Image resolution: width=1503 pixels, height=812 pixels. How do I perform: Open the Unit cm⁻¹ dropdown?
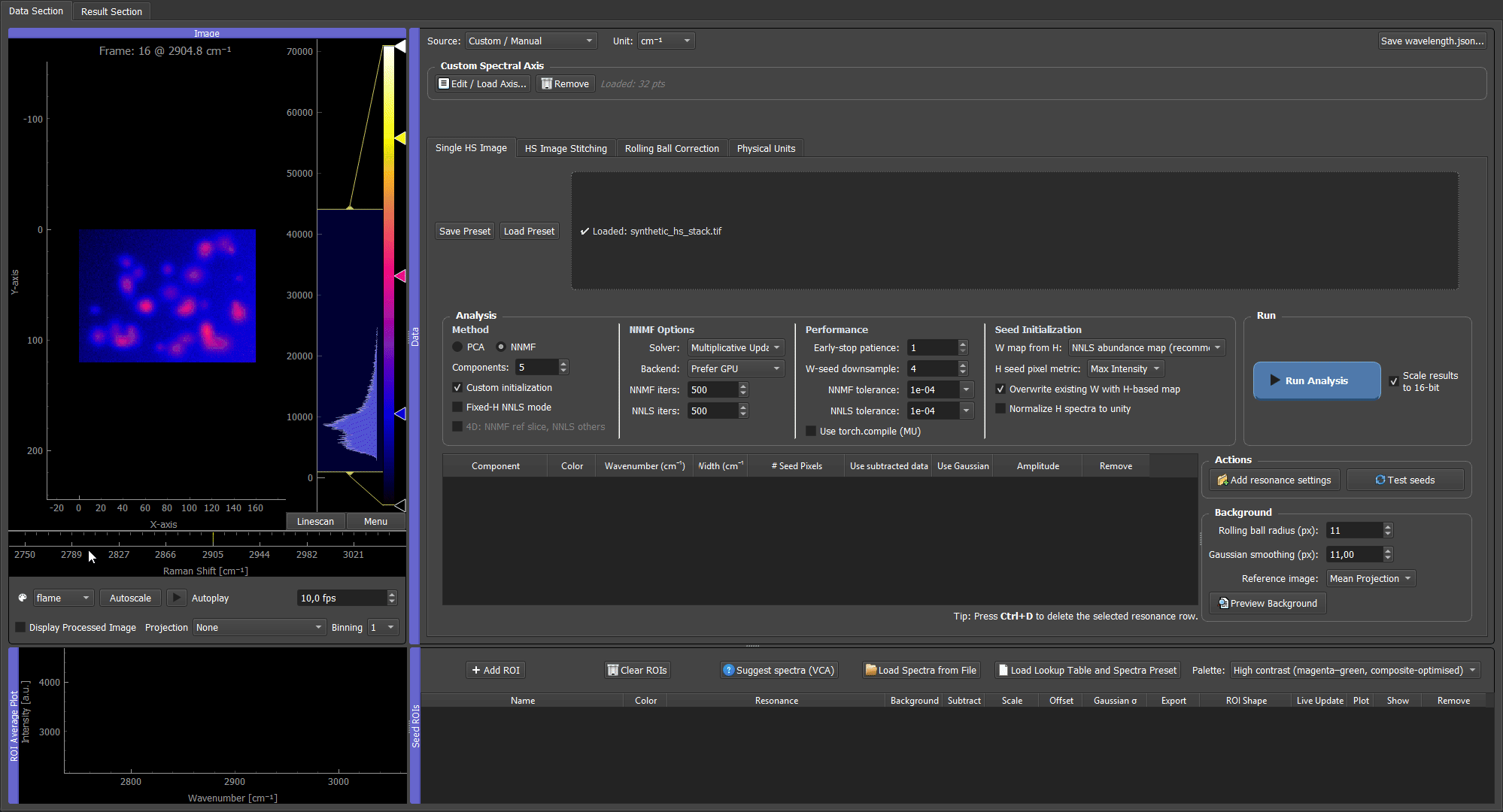click(x=666, y=41)
